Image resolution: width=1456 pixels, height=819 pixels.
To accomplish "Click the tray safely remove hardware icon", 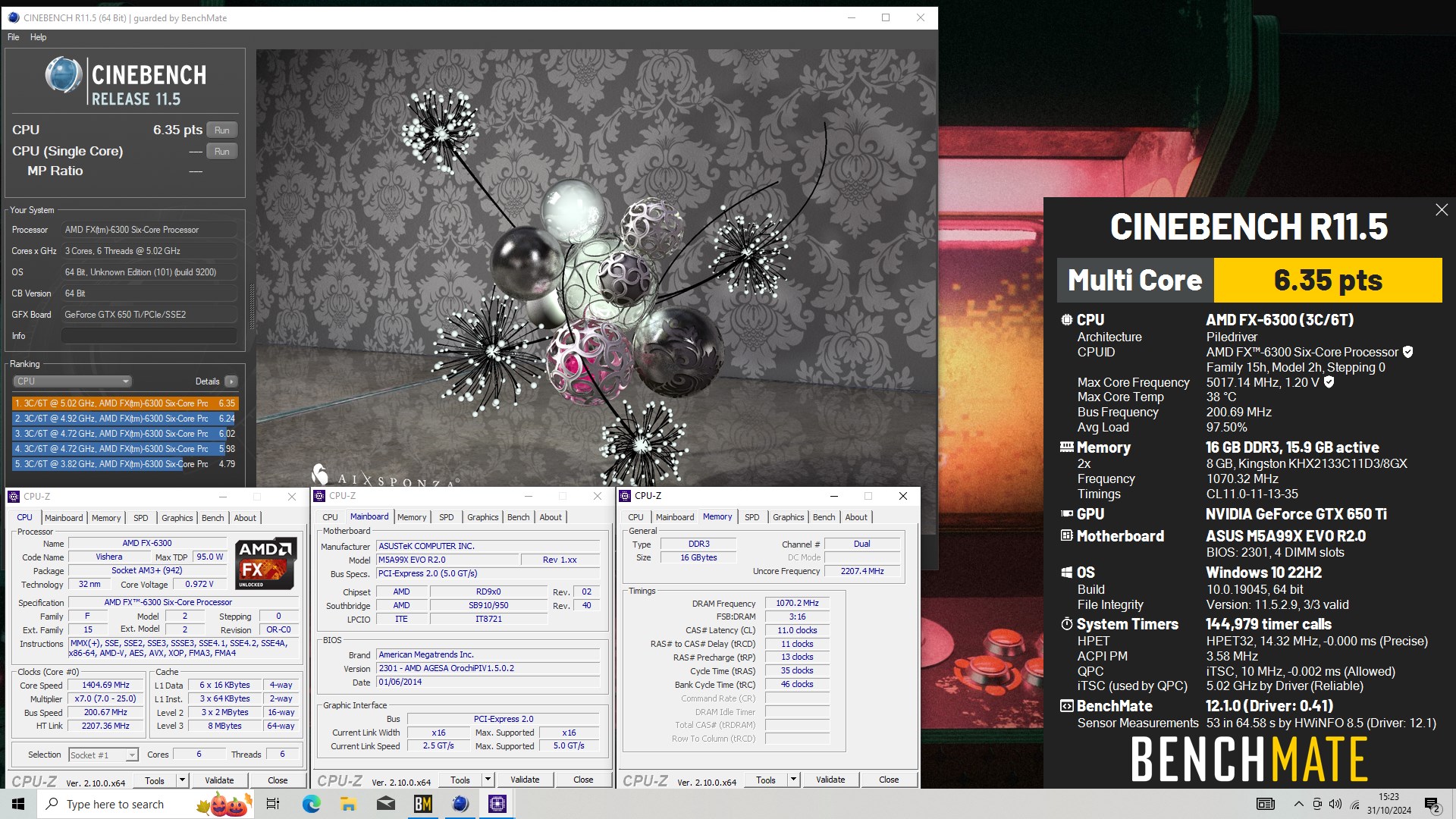I will pos(1317,804).
